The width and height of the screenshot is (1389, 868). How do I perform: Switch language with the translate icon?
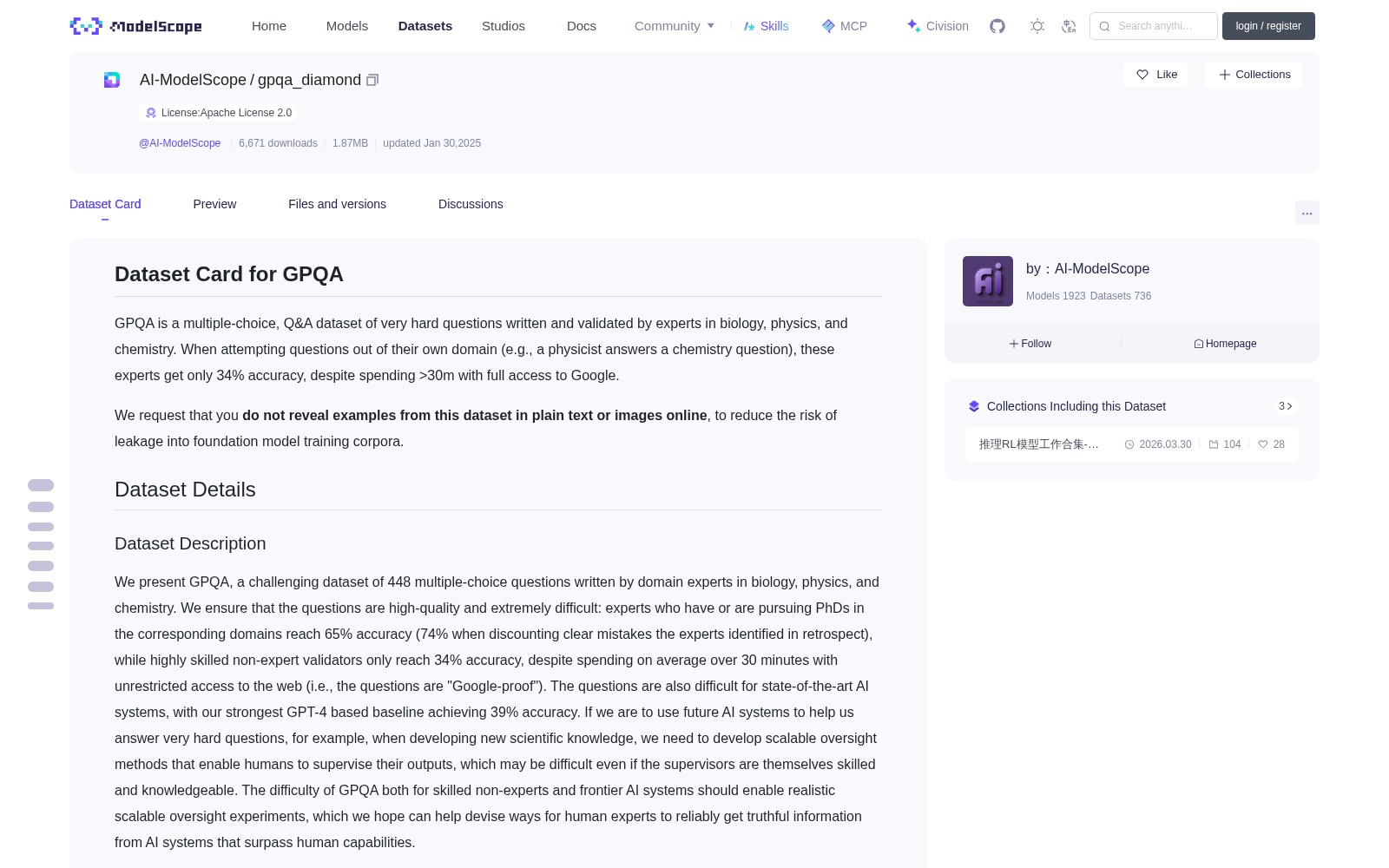pos(1069,26)
